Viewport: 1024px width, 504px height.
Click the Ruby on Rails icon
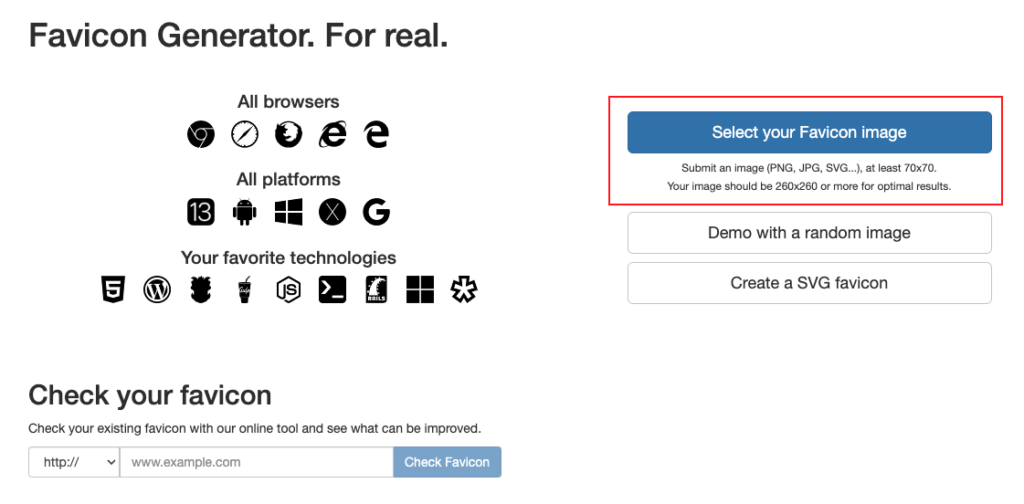[x=376, y=289]
